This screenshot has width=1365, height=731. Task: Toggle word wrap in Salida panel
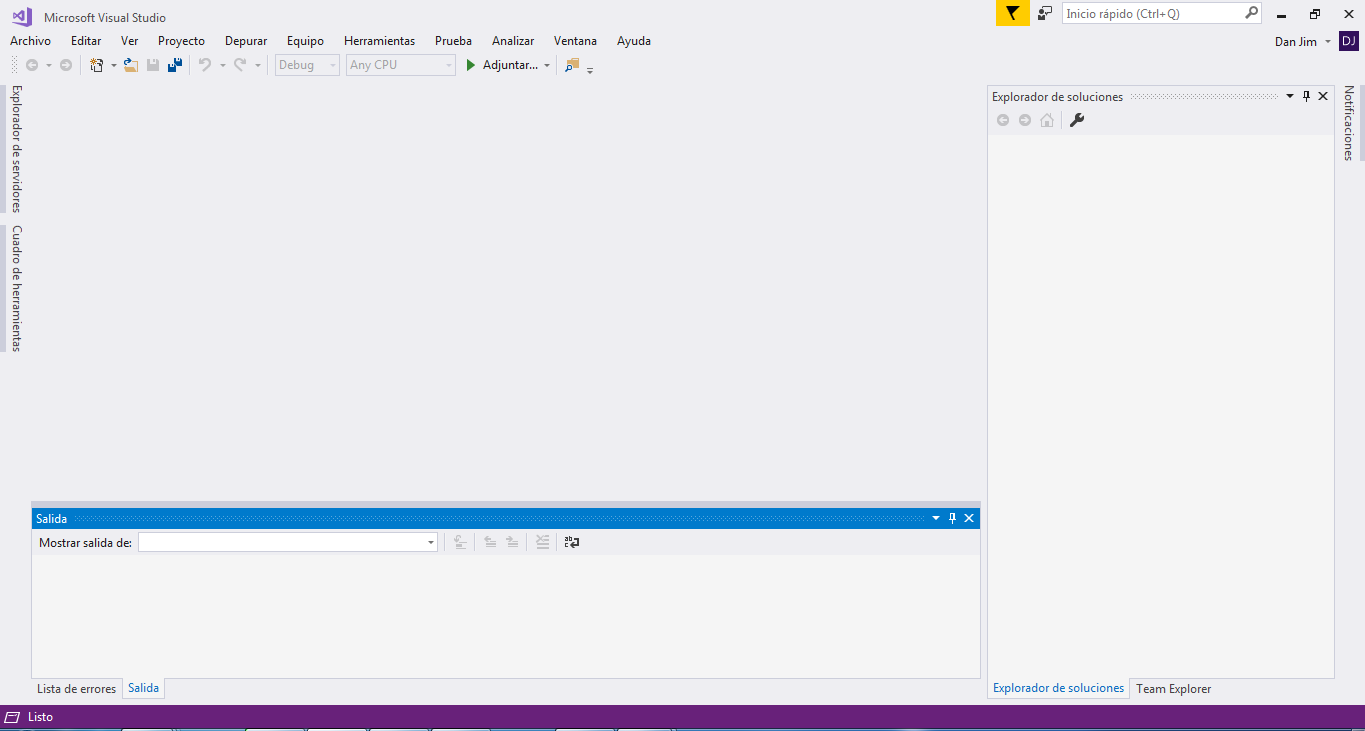point(572,542)
